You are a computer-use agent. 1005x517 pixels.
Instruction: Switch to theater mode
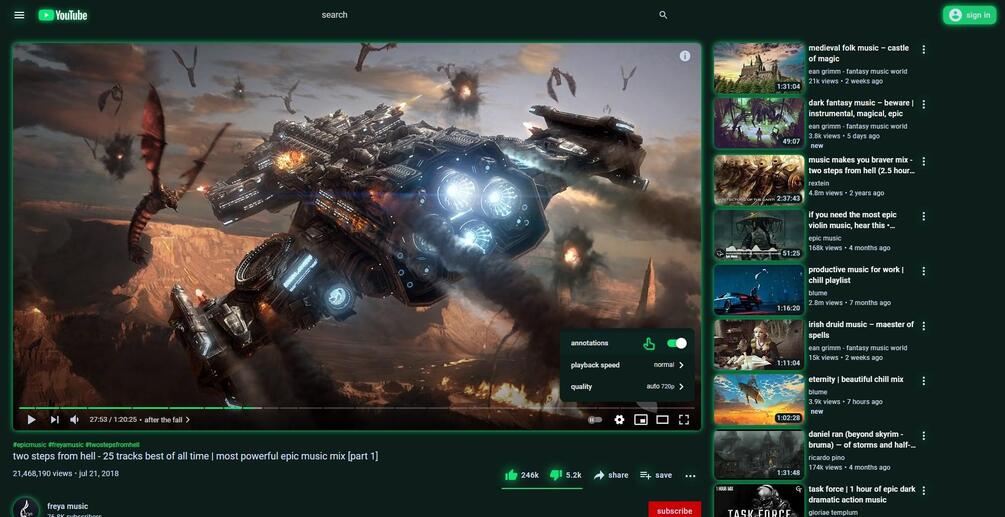[662, 420]
